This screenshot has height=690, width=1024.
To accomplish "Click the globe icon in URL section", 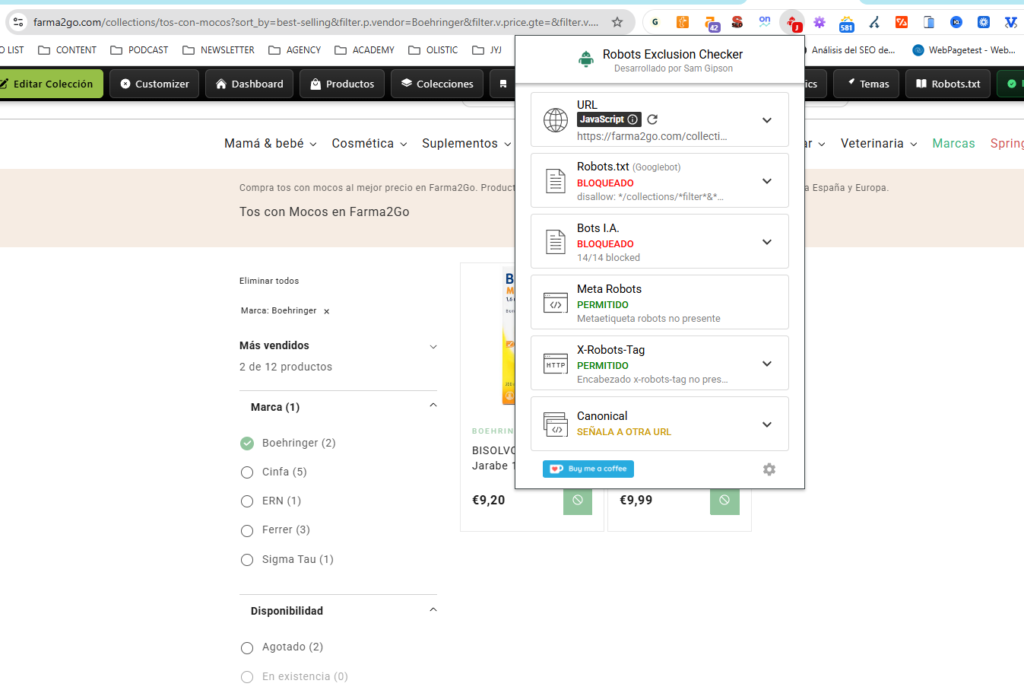I will click(555, 120).
